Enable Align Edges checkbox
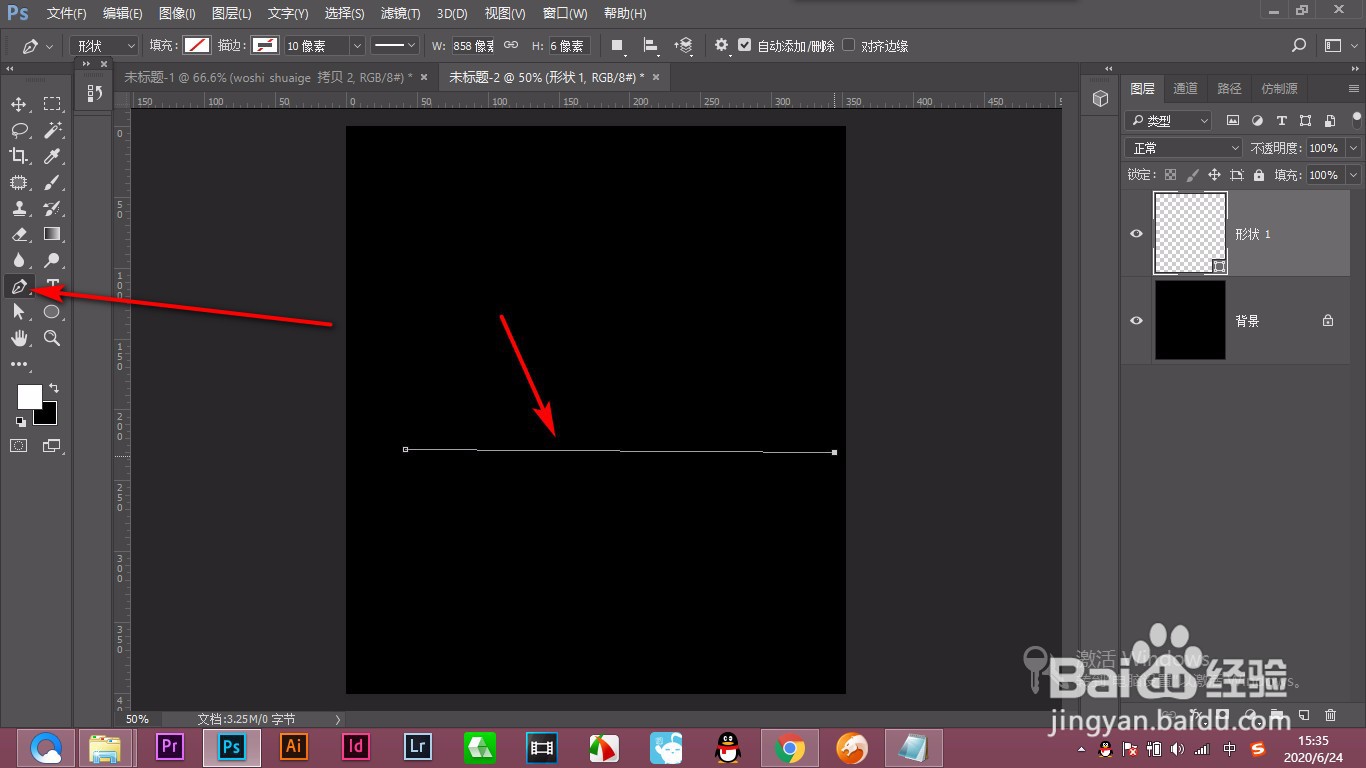The width and height of the screenshot is (1366, 768). coord(849,45)
